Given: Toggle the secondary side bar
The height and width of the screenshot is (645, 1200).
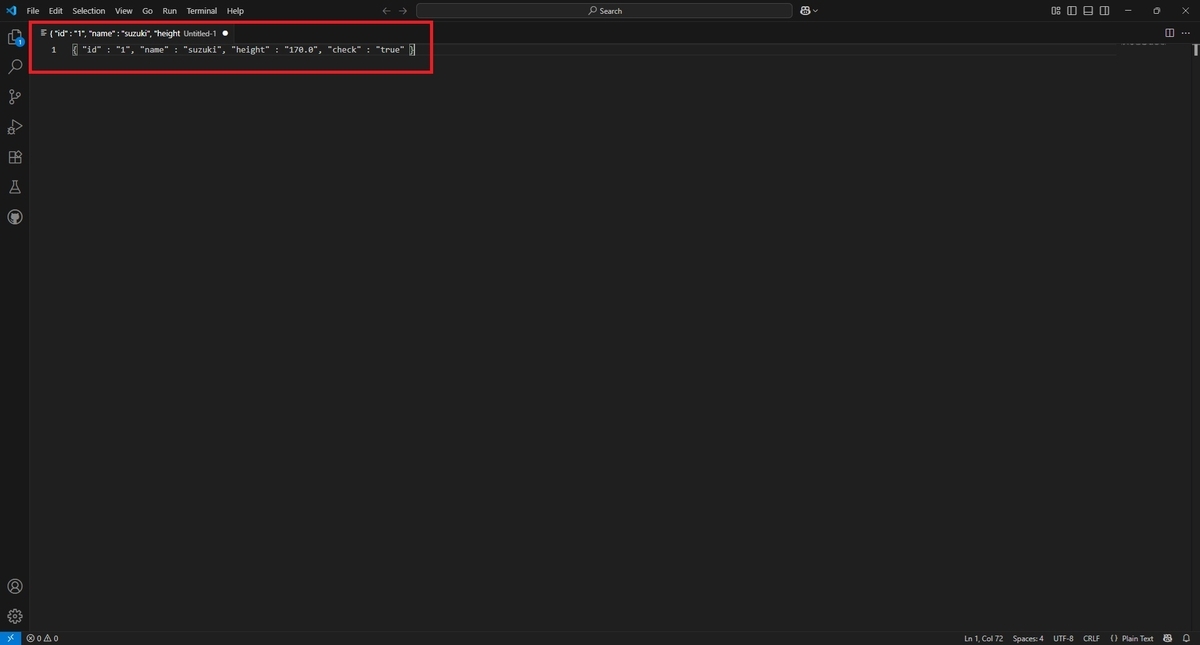Looking at the screenshot, I should 1103,10.
